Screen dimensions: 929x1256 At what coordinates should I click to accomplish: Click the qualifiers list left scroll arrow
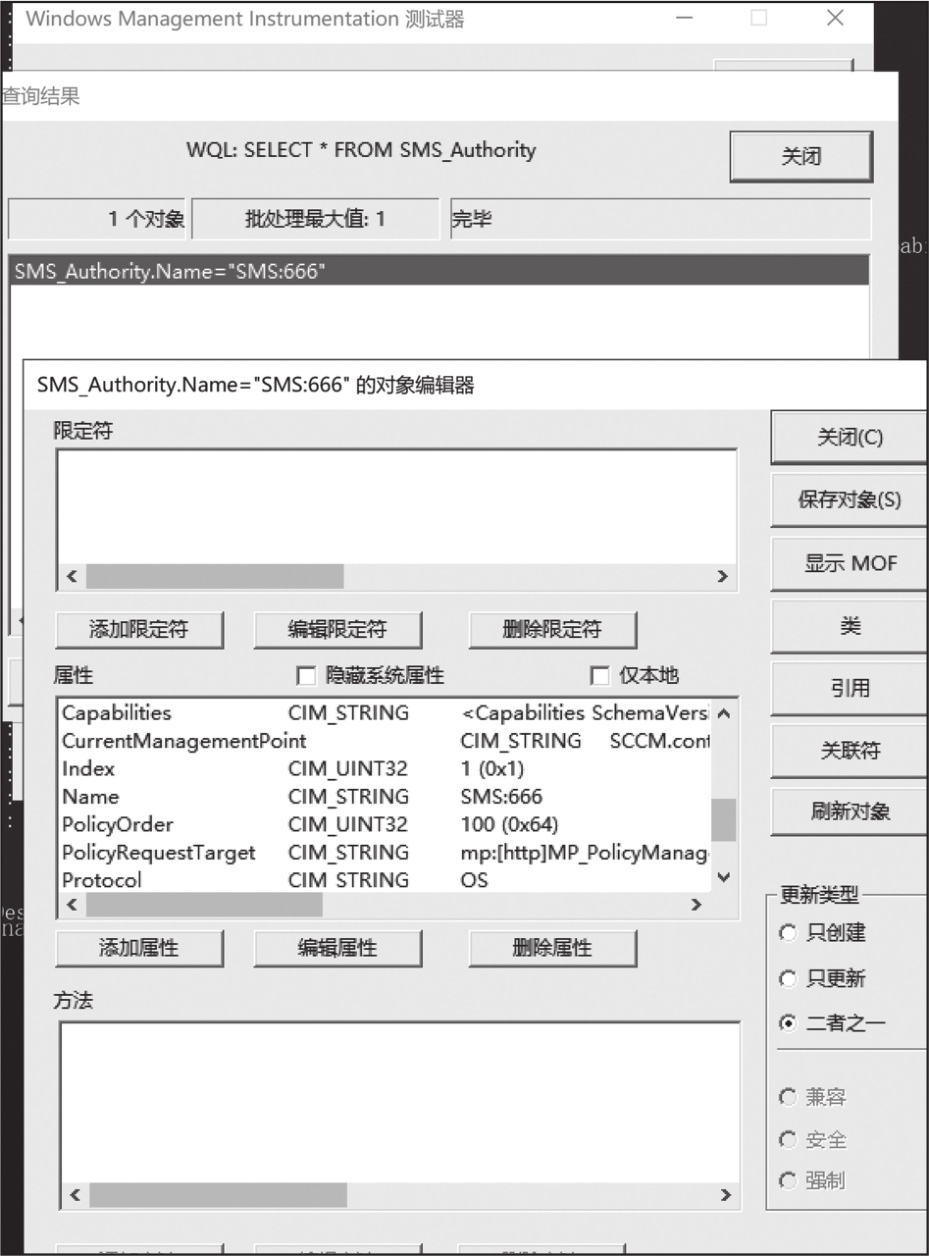tap(71, 576)
